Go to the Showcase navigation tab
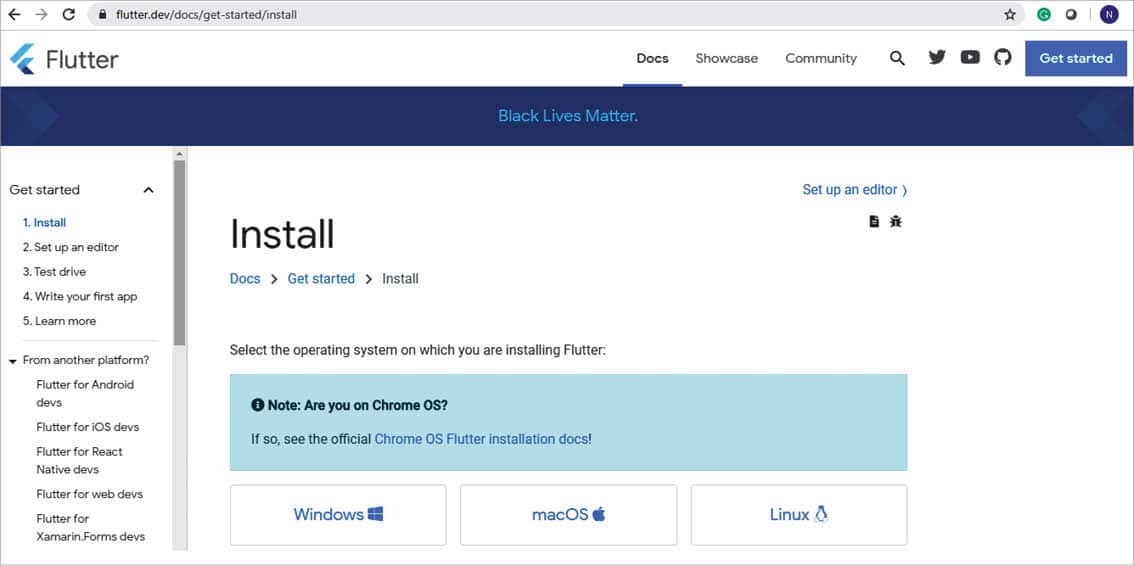 [726, 58]
